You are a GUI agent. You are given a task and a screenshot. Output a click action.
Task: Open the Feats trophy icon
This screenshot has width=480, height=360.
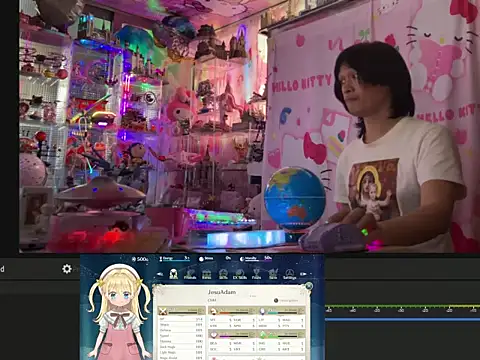pos(256,274)
